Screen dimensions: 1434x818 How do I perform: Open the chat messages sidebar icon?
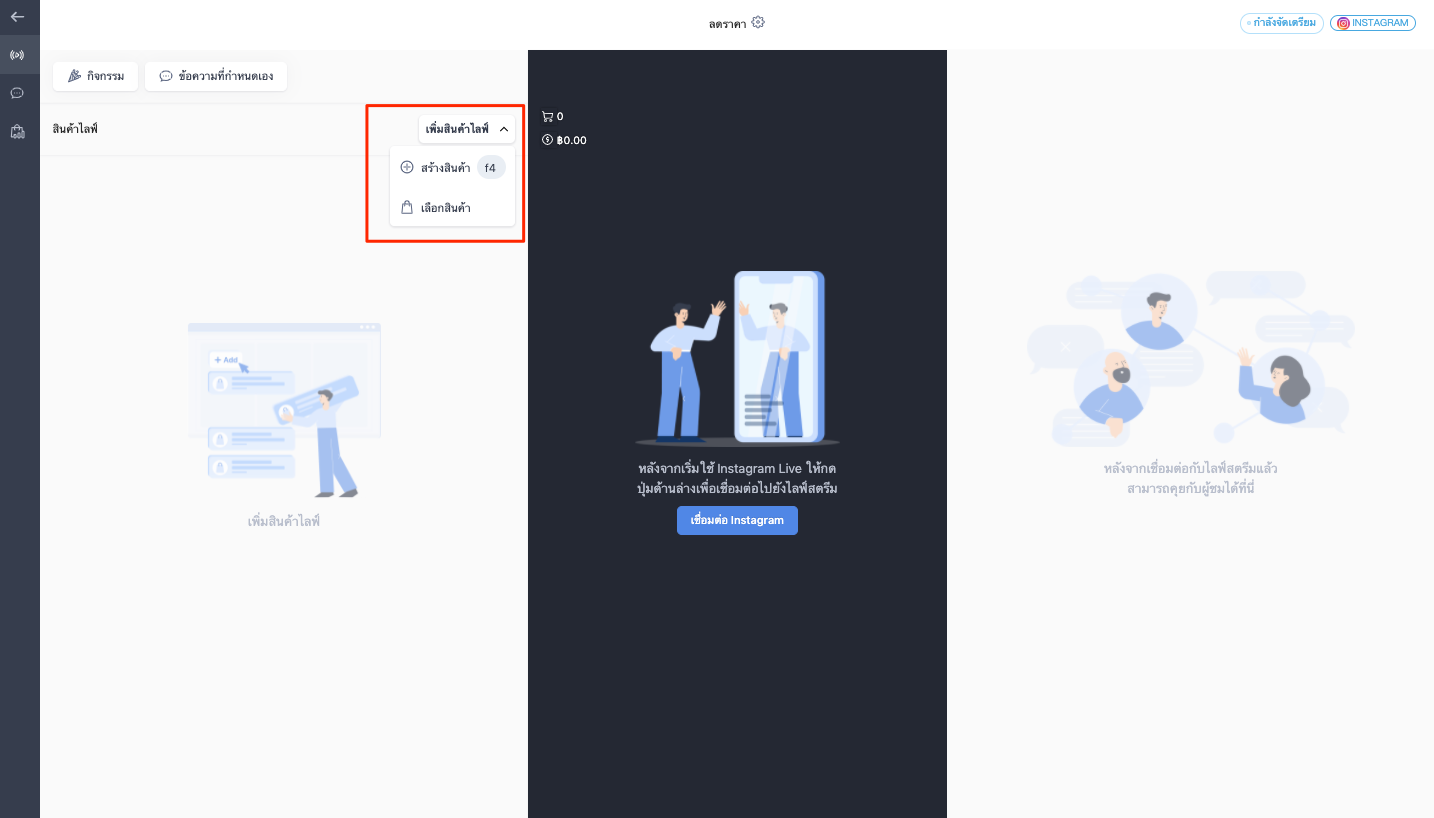(17, 93)
